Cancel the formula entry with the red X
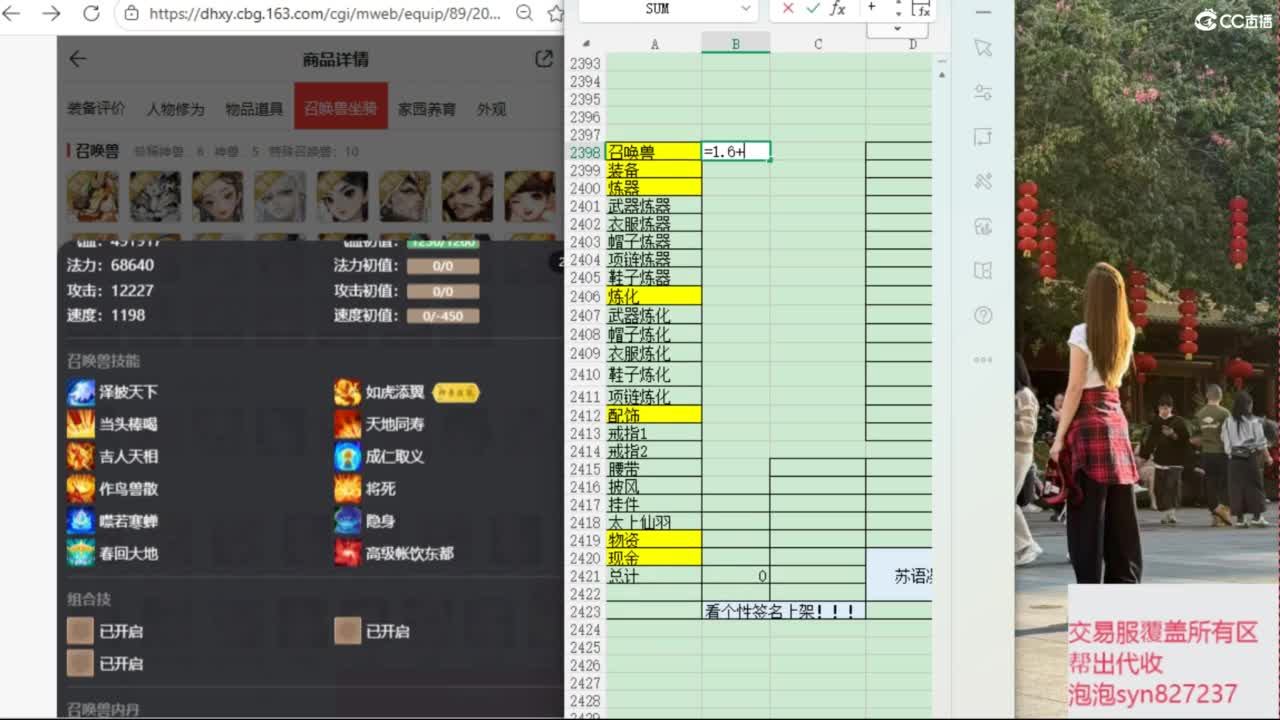This screenshot has height=720, width=1280. point(788,9)
